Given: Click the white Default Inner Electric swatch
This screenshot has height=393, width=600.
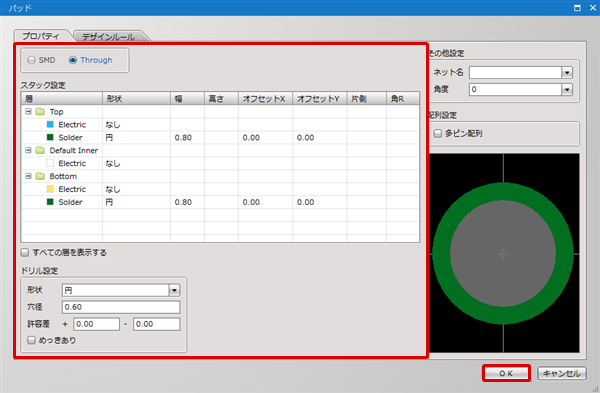Looking at the screenshot, I should 50,163.
